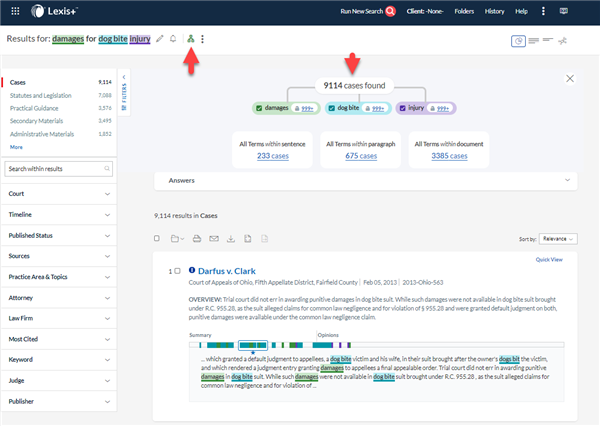Click the lock icon in damages chip
600x426 pixels.
pos(297,108)
